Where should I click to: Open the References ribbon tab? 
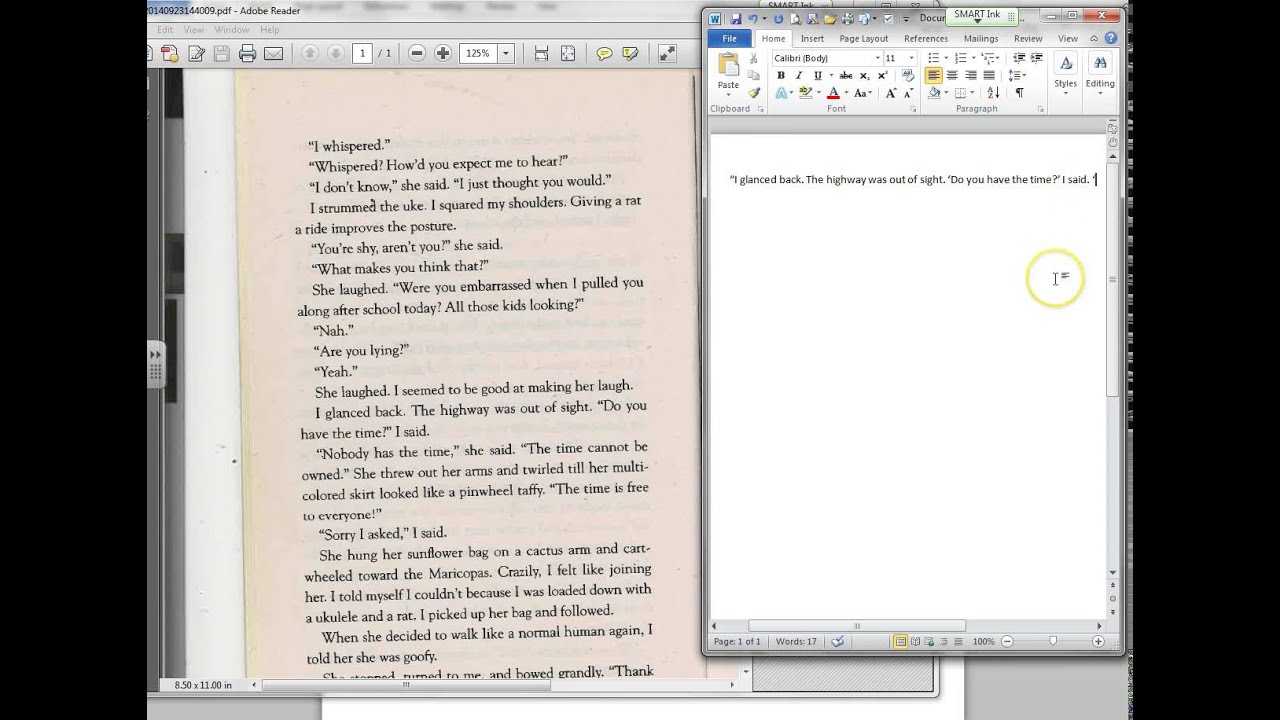click(925, 38)
